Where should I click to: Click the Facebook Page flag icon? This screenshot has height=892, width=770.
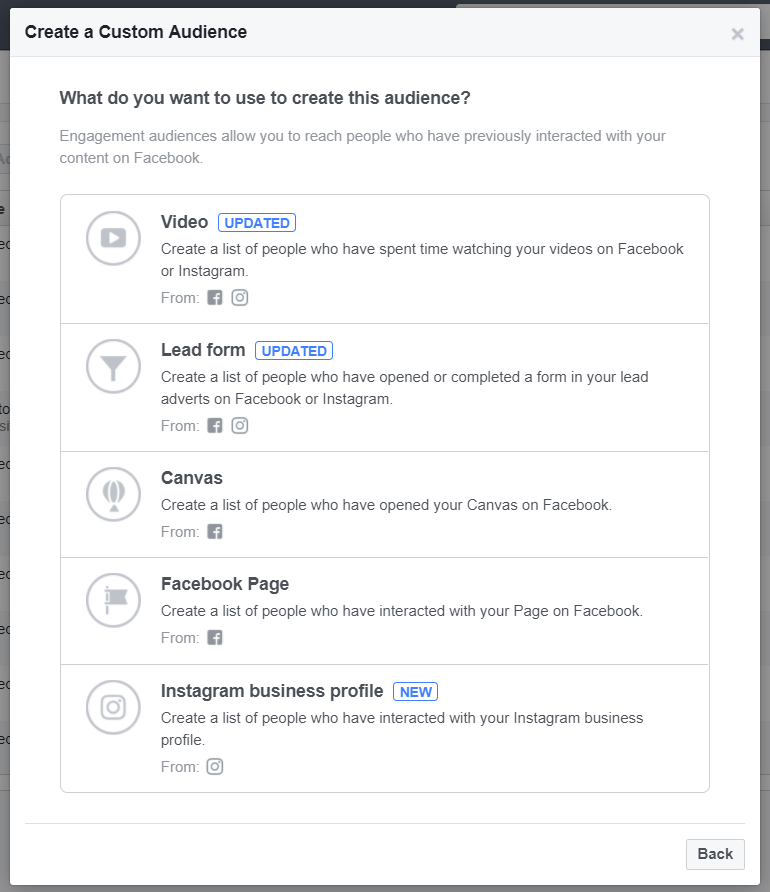pyautogui.click(x=113, y=599)
